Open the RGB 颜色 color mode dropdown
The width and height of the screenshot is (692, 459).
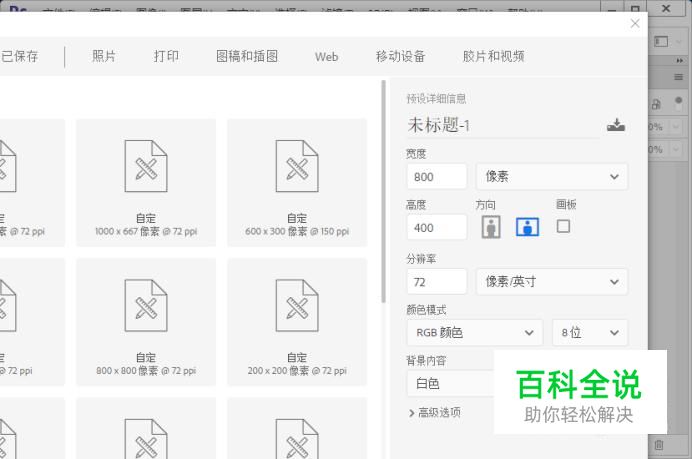474,332
